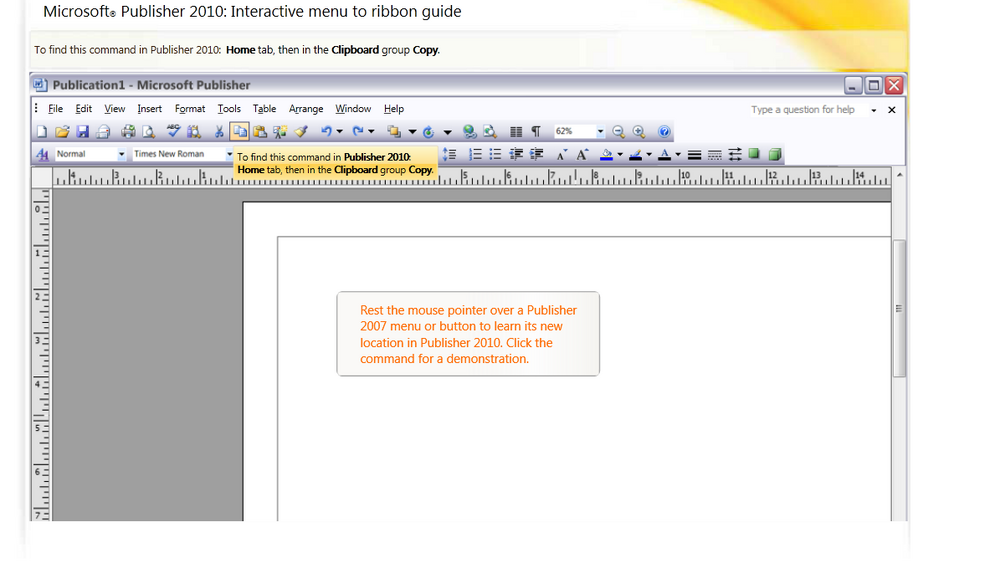Open Print Preview with the magnifier page icon

point(149,132)
